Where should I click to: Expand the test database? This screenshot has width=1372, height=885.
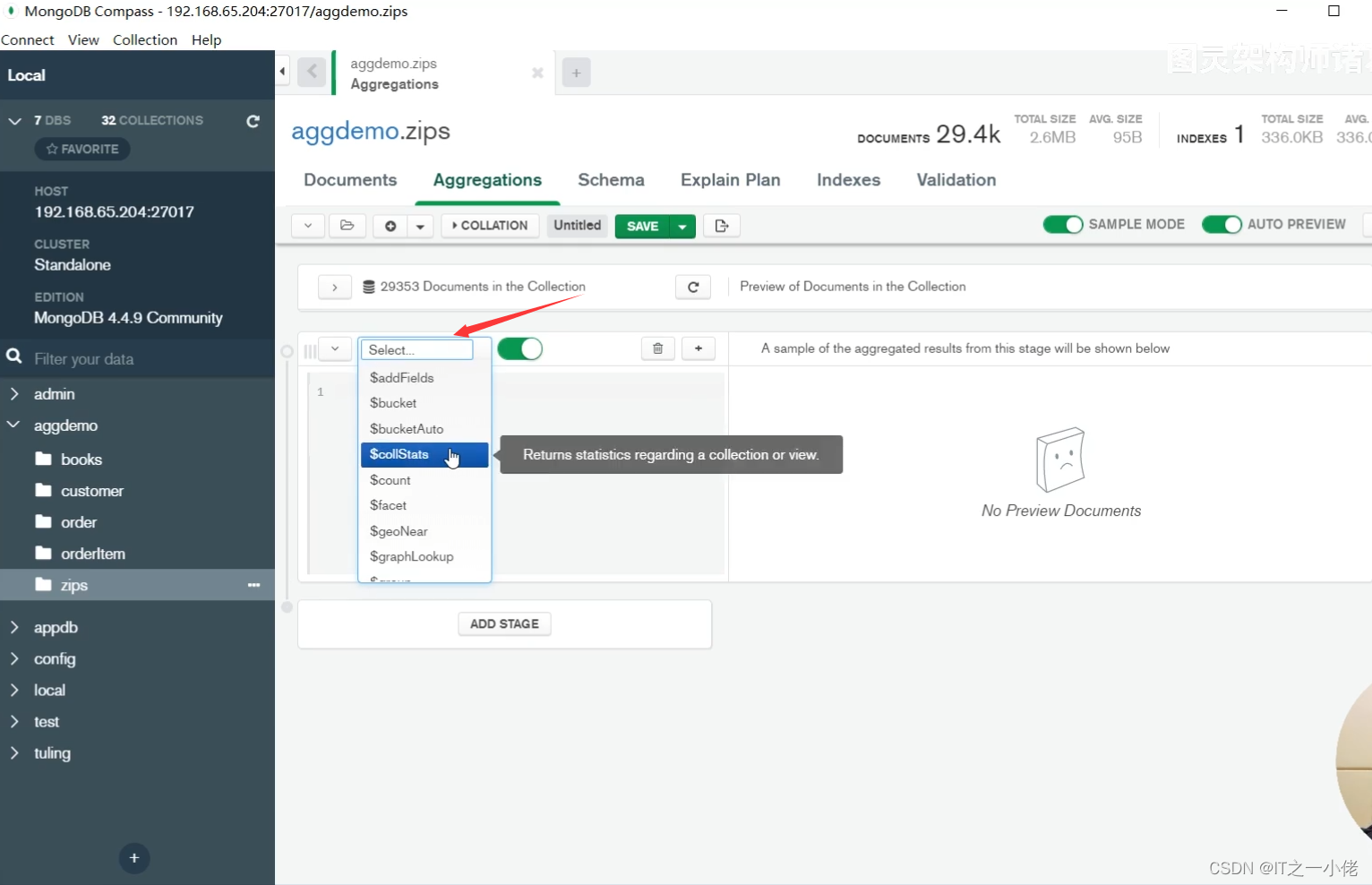click(x=14, y=721)
